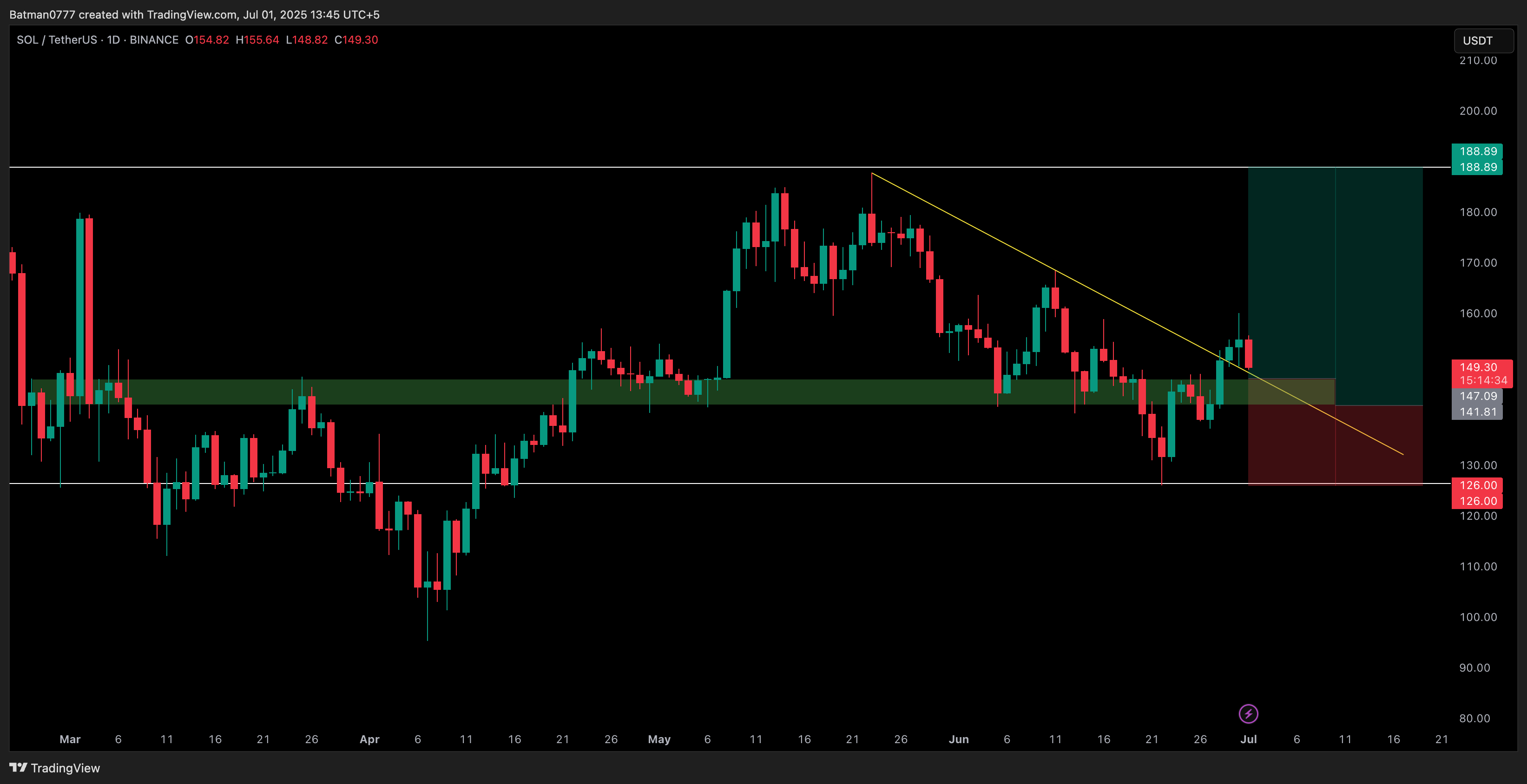This screenshot has width=1527, height=784.
Task: Click the 170.00 price axis tick
Action: (1478, 262)
